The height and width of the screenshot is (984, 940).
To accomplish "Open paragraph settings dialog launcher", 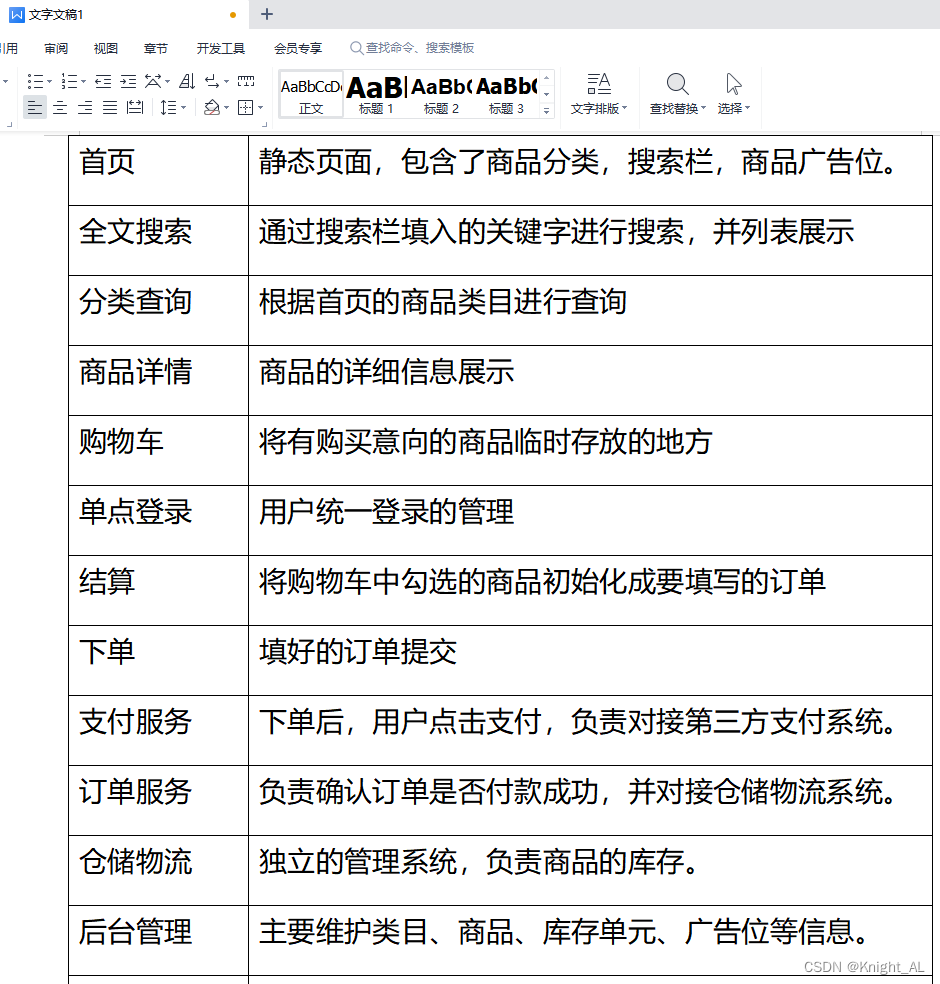I will (265, 125).
